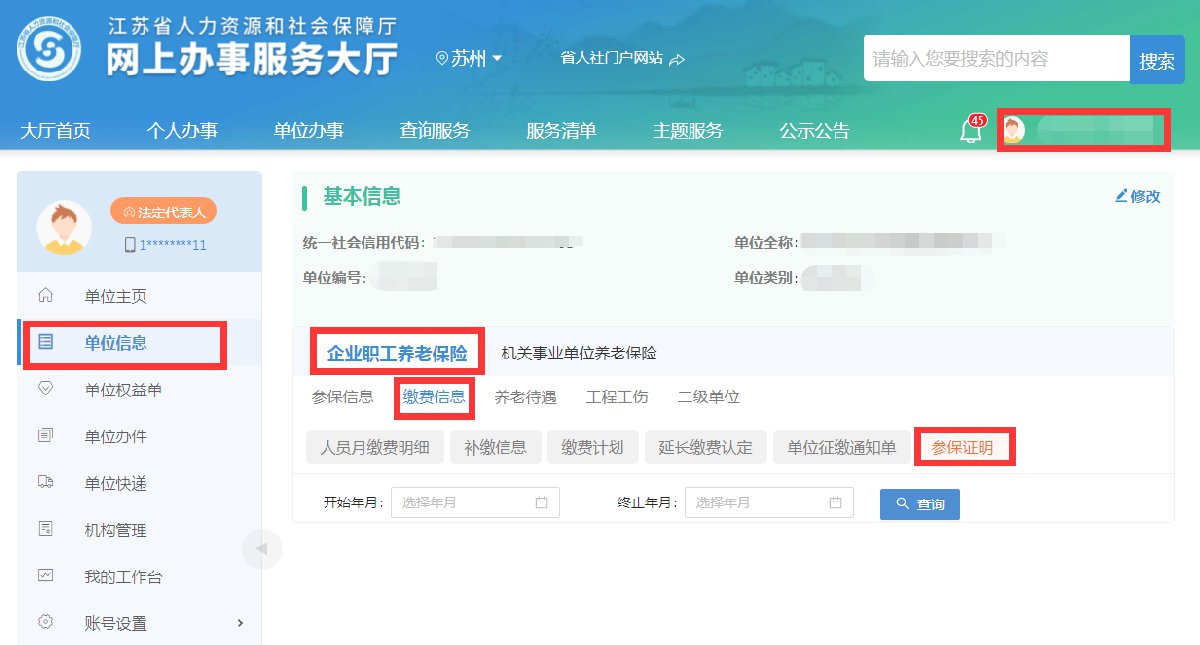1200x645 pixels.
Task: Collapse the left sidebar with arrow handle
Action: pyautogui.click(x=262, y=548)
